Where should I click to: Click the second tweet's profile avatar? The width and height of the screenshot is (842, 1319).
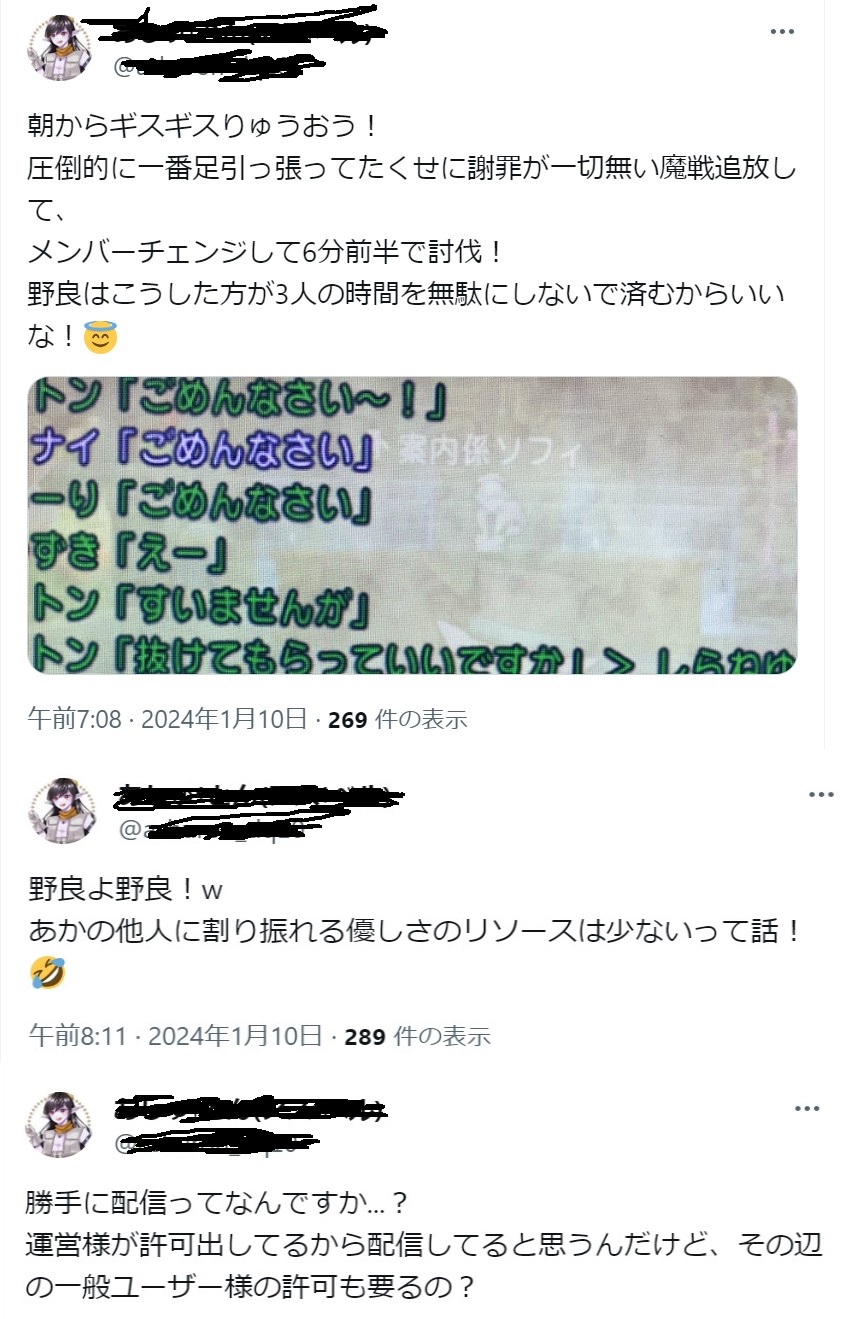click(x=62, y=811)
